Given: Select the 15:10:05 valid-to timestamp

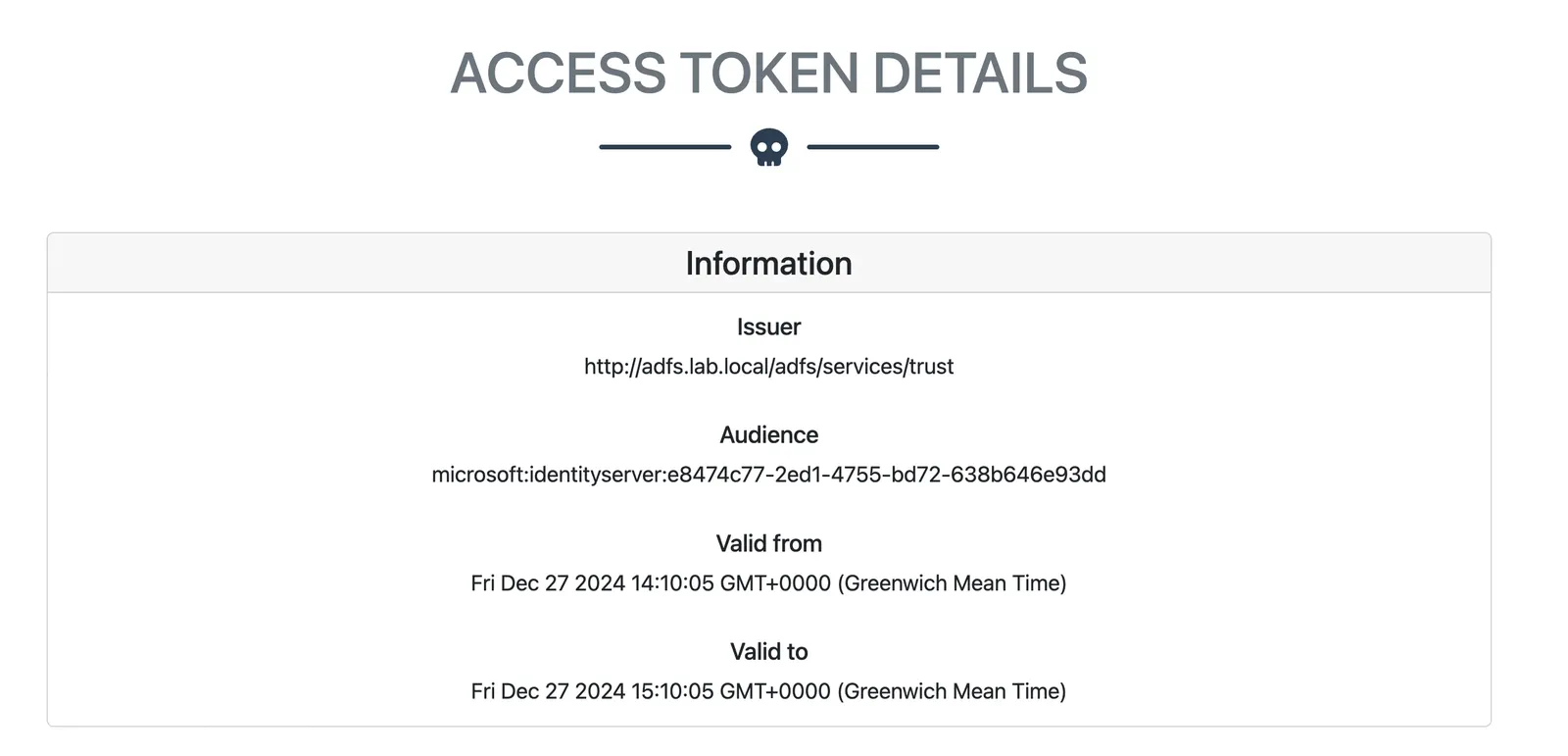Looking at the screenshot, I should [x=769, y=691].
